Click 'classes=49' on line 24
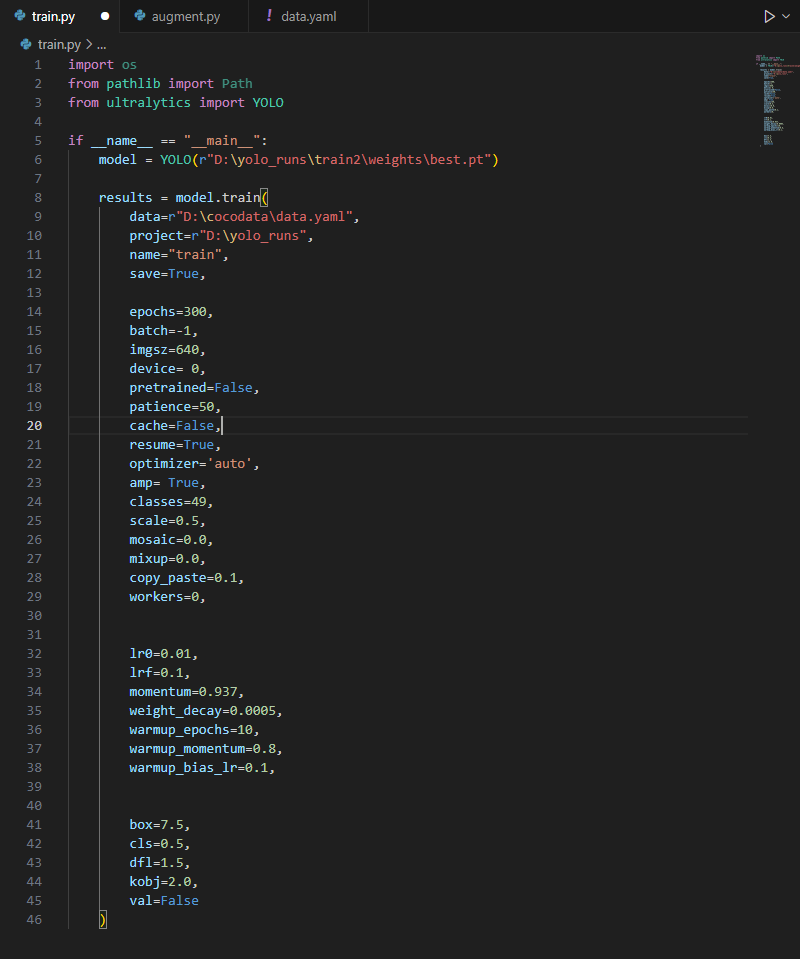 168,502
